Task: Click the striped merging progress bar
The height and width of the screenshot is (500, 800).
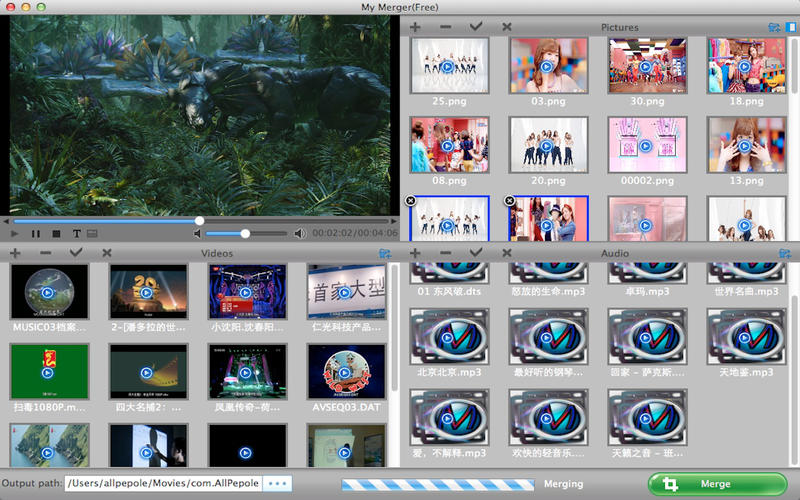Action: [438, 484]
